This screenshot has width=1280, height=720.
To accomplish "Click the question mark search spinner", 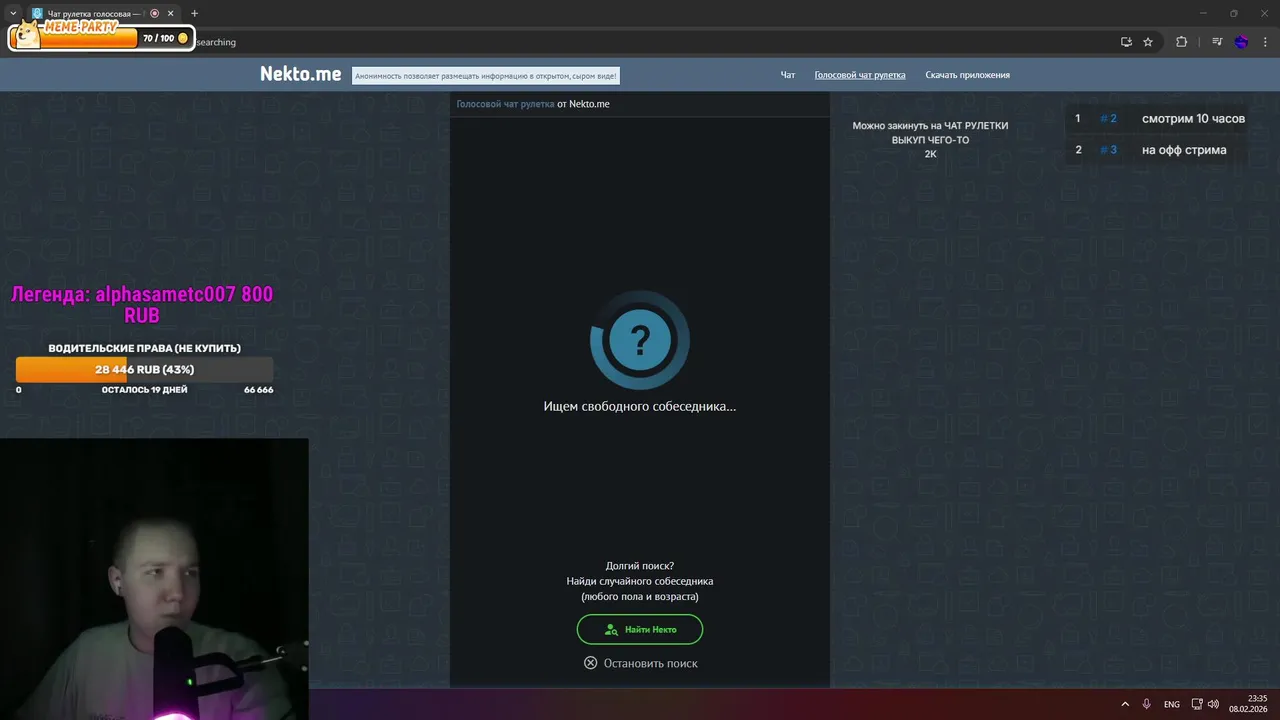I will click(640, 340).
